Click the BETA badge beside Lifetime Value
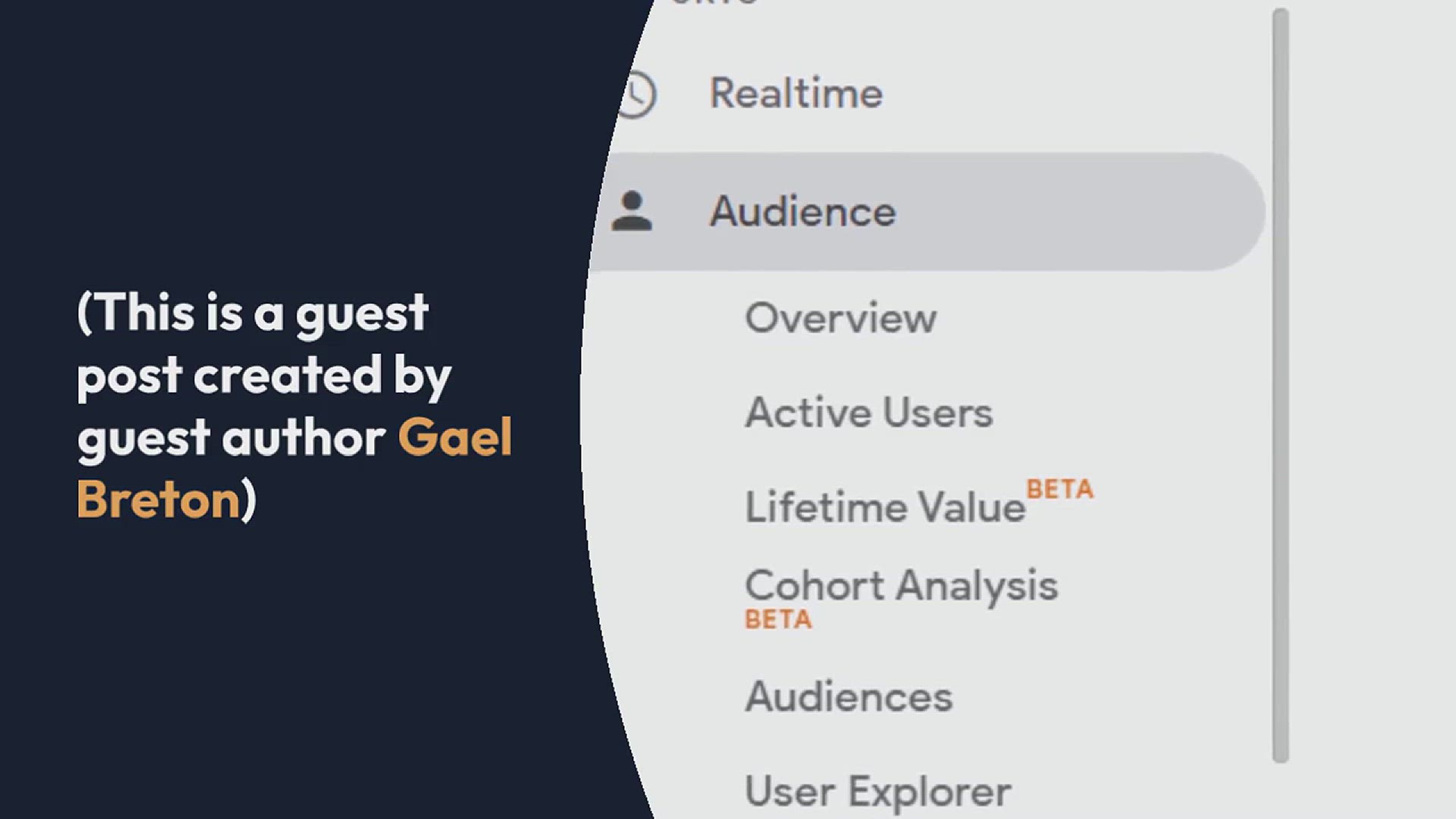The image size is (1456, 819). tap(1059, 490)
